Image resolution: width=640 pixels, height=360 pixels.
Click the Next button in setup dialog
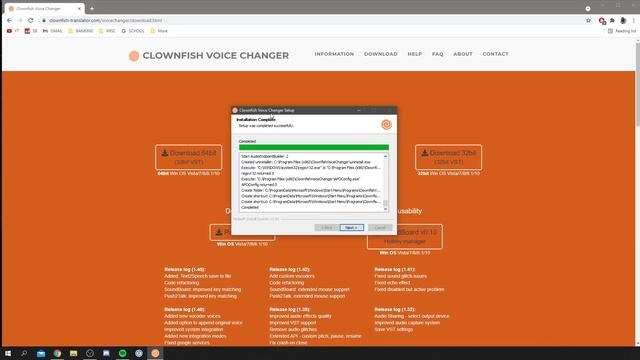[351, 227]
